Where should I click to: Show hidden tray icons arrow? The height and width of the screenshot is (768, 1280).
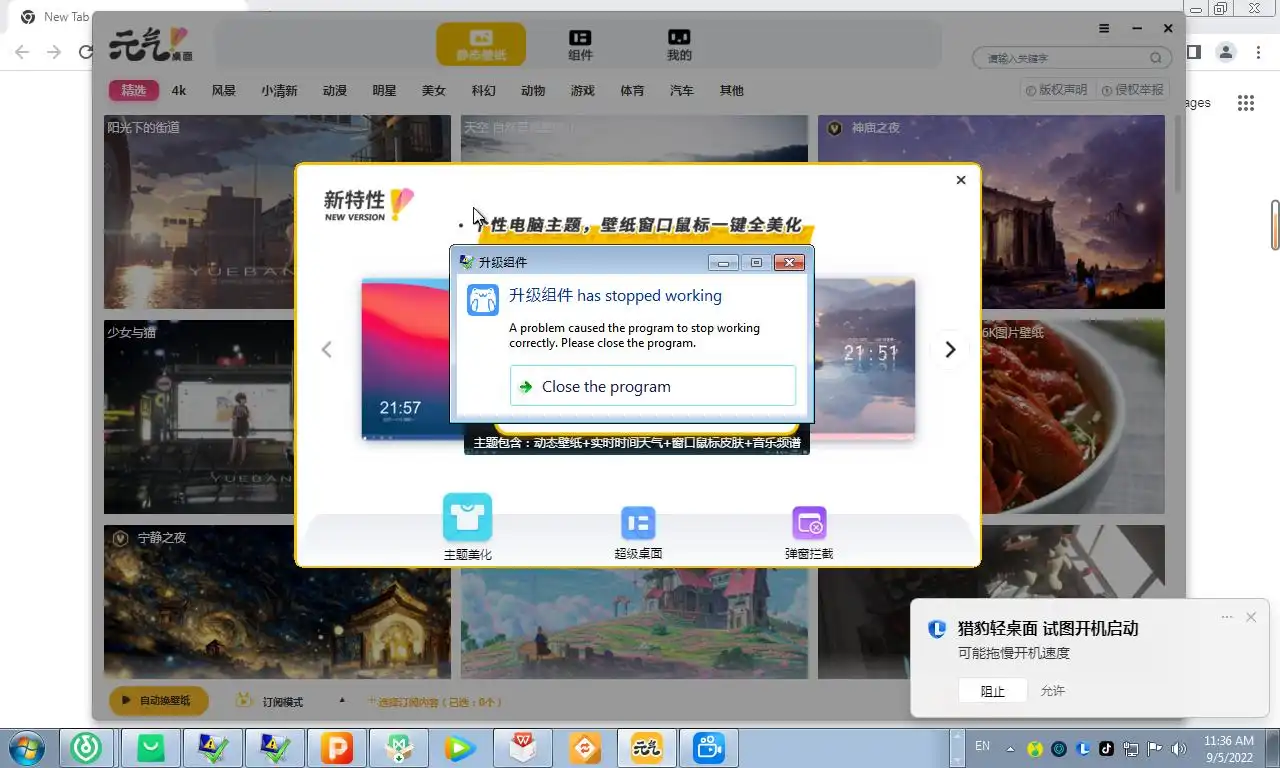1010,748
